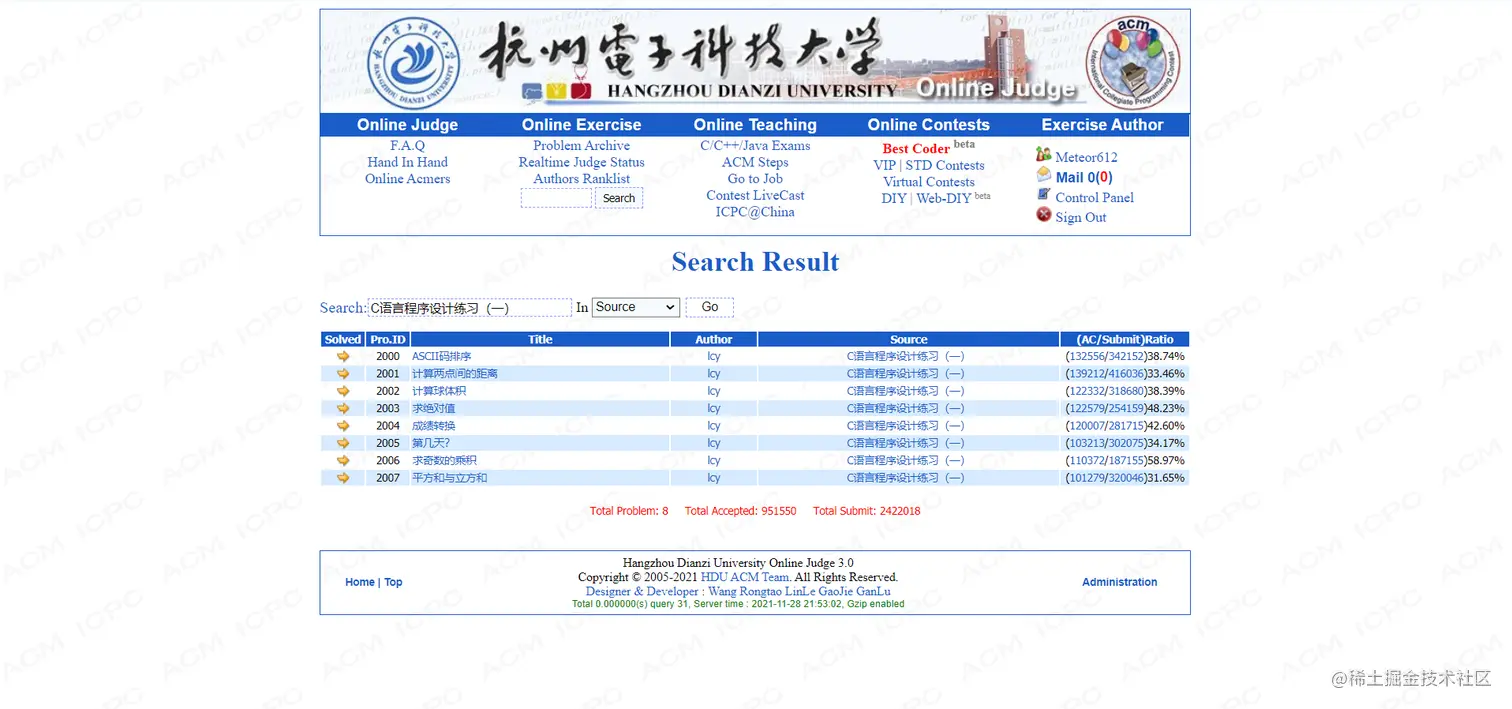Open problem titled 计算球体积
Image resolution: width=1512 pixels, height=709 pixels.
click(439, 391)
